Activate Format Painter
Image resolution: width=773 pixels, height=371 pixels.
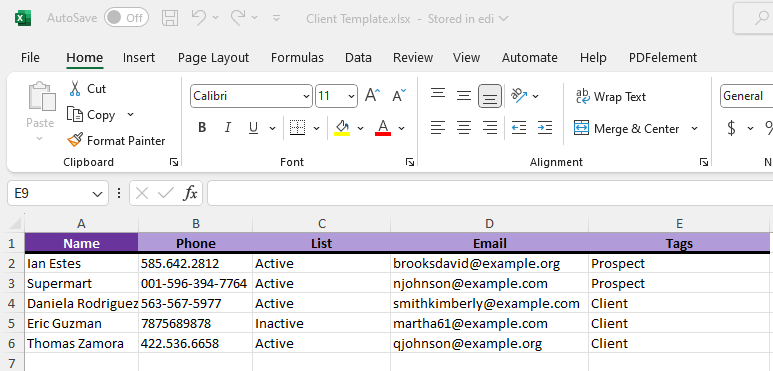(116, 141)
